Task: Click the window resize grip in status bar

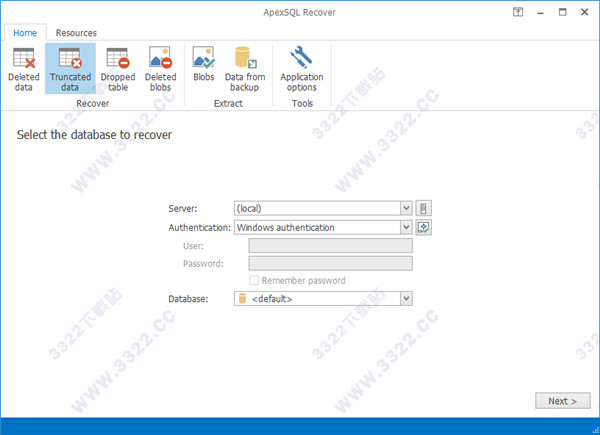Action: [596, 431]
